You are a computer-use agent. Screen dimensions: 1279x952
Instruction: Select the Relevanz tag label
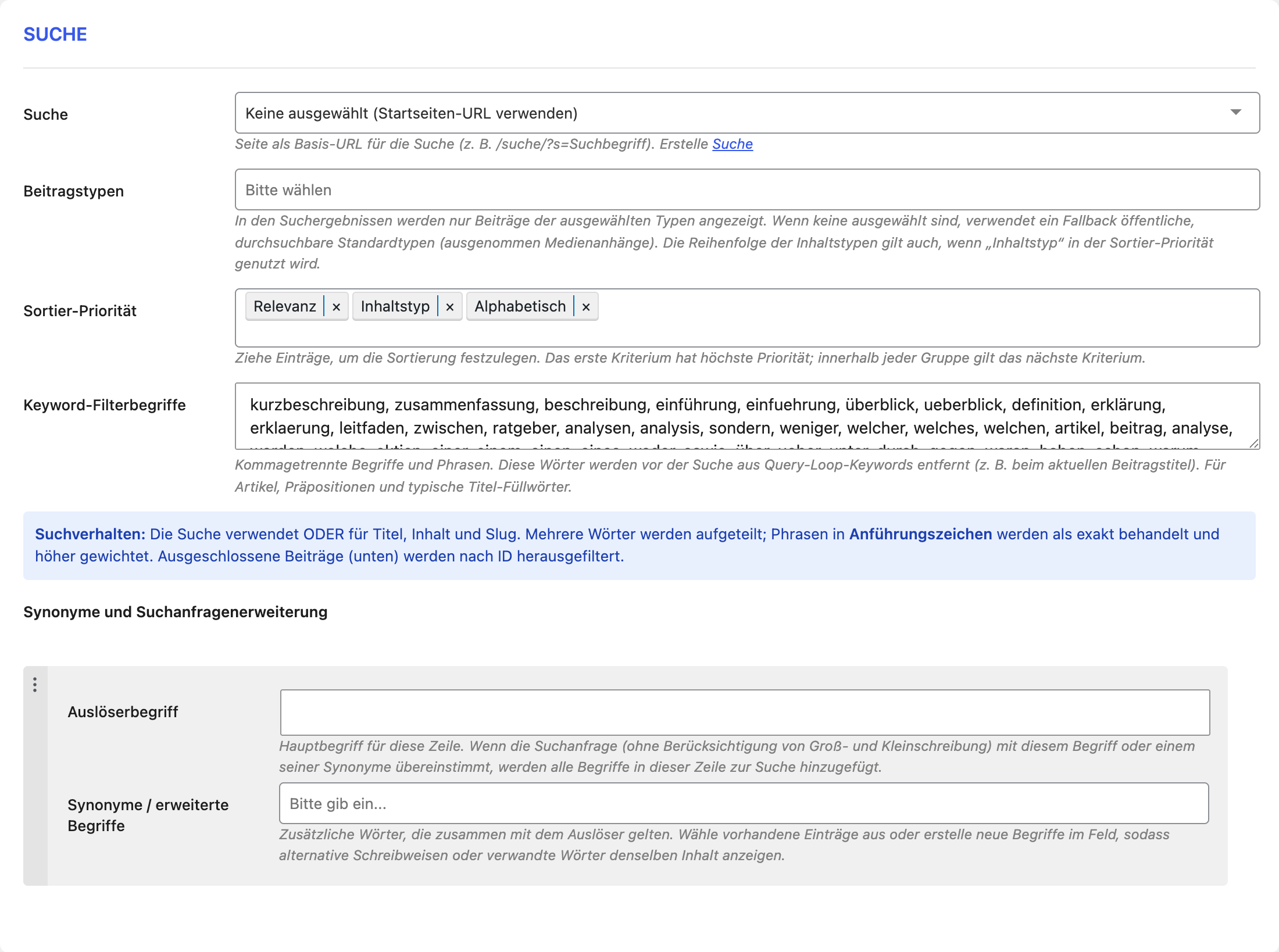[285, 306]
